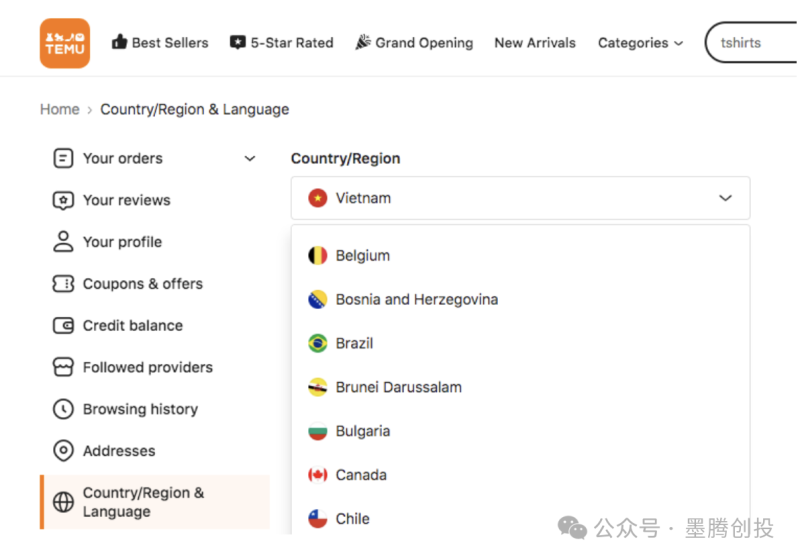Screen dimensions: 800x560
Task: Click the Your orders sidebar icon
Action: [x=63, y=158]
